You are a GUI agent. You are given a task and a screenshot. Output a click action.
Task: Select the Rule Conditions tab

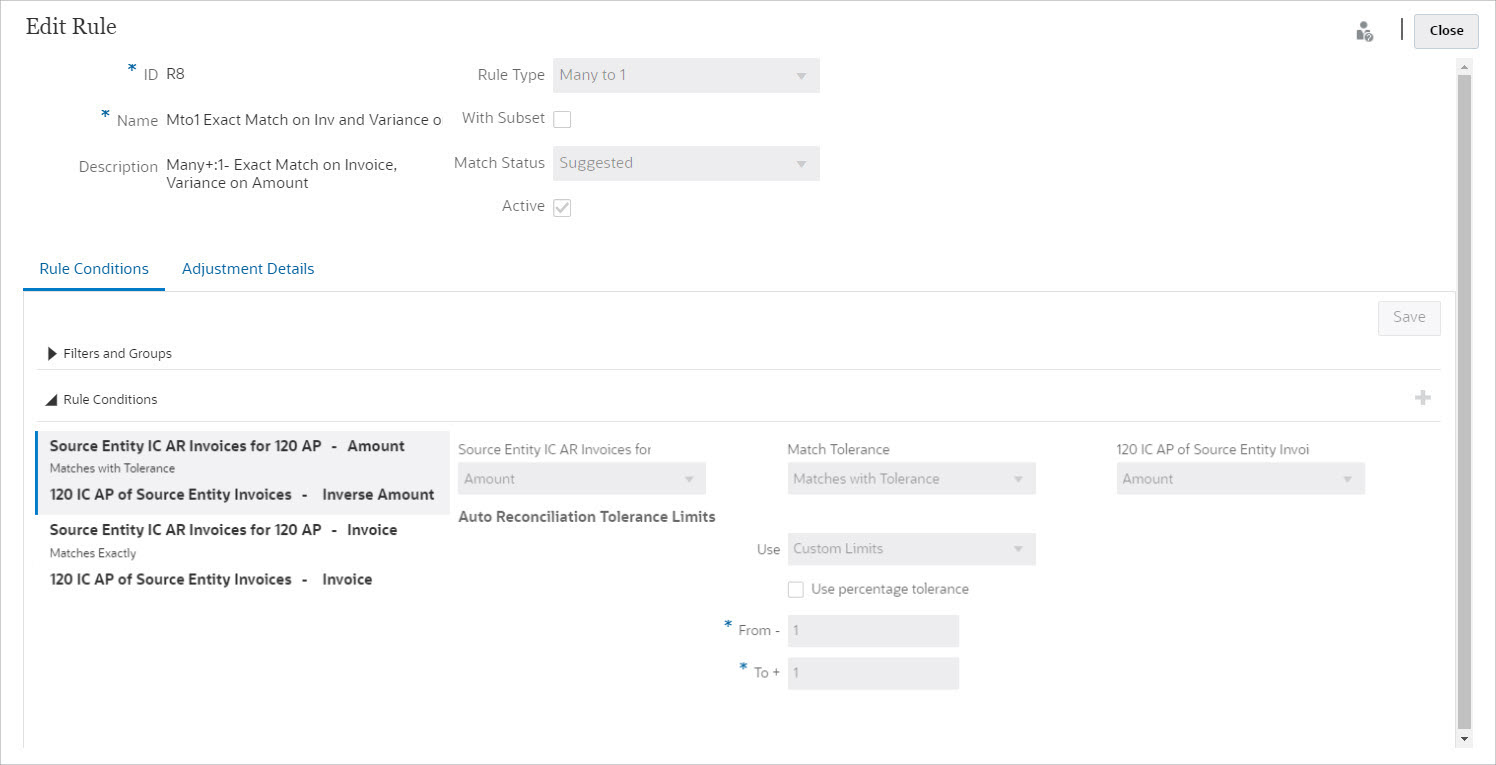click(x=94, y=269)
